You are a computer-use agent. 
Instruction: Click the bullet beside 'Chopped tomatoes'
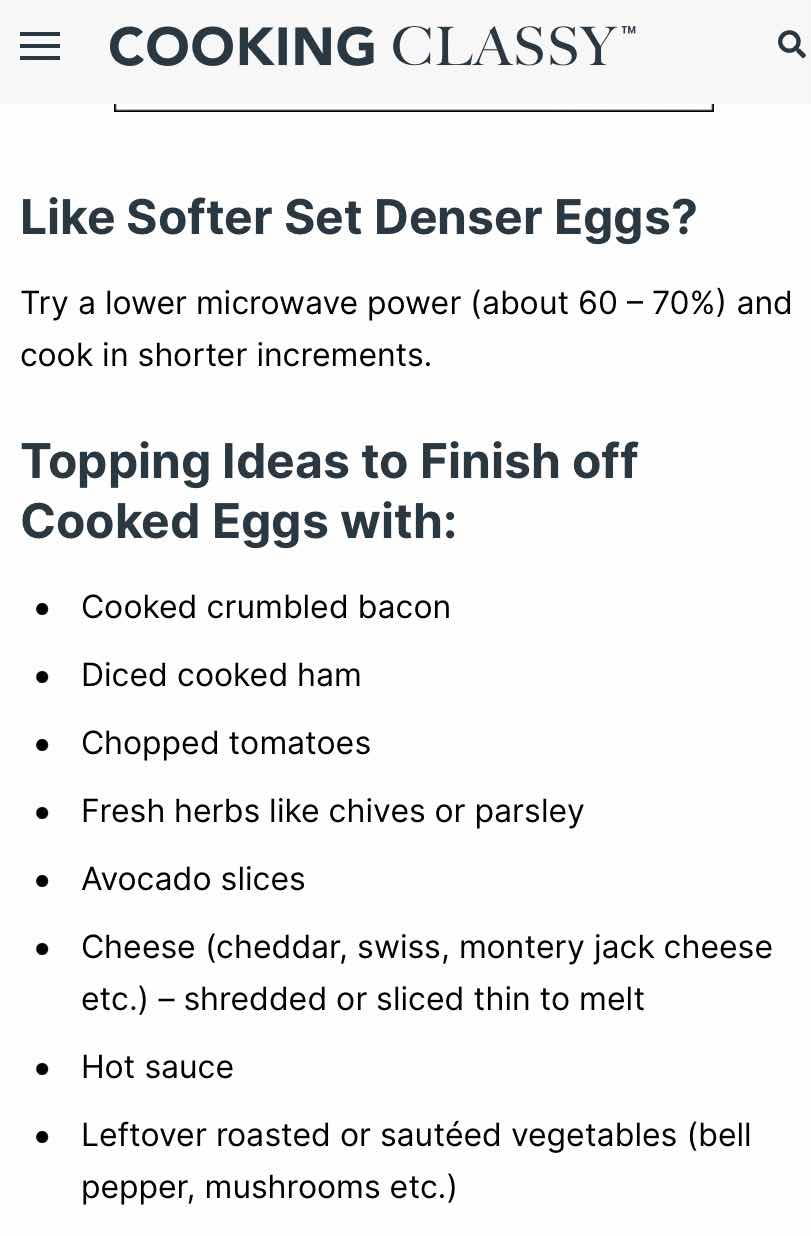[42, 744]
